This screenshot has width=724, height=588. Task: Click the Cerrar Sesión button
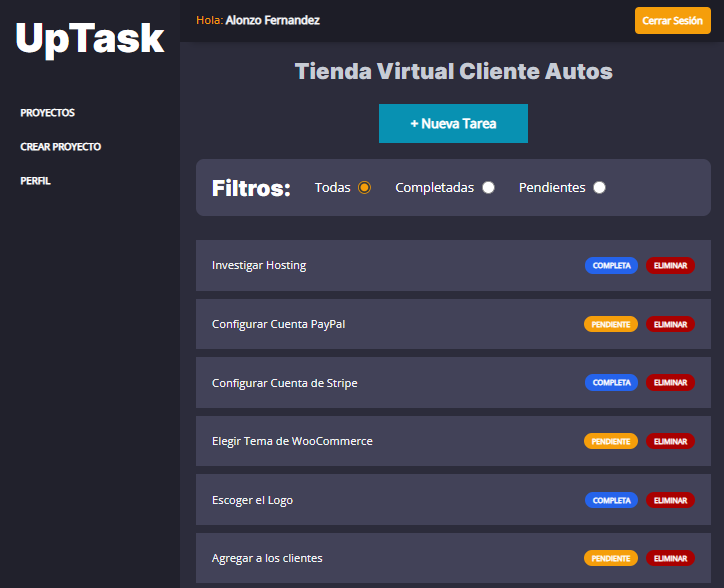click(672, 20)
